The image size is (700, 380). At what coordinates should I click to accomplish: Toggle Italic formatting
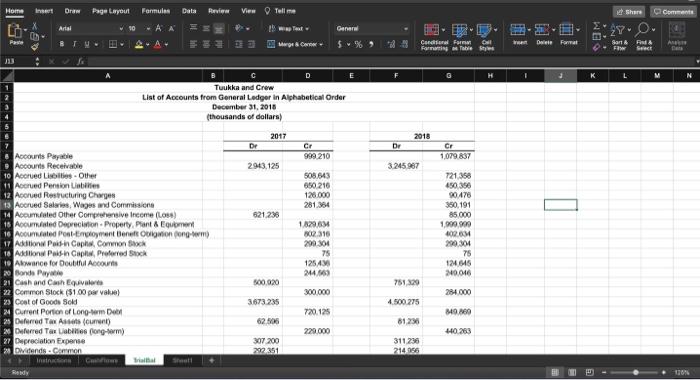coord(74,44)
